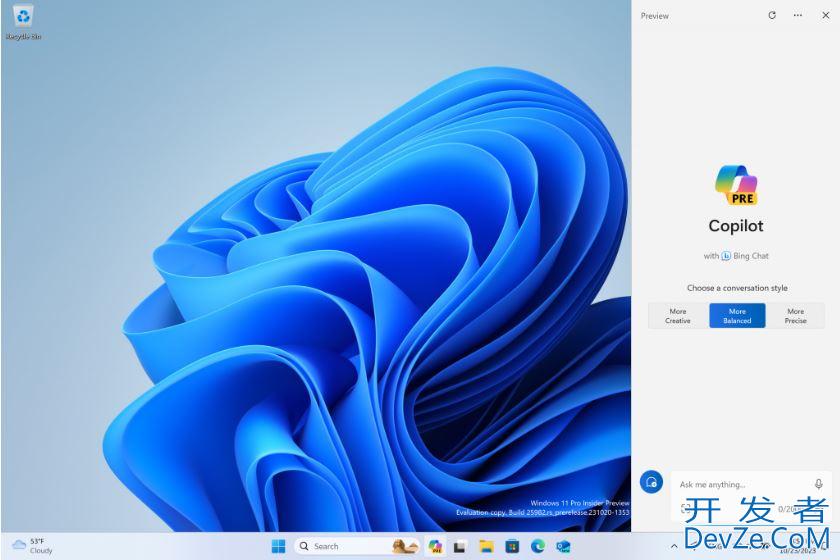Screen dimensions: 840x560
Task: Select More Creative conversation style
Action: click(678, 316)
